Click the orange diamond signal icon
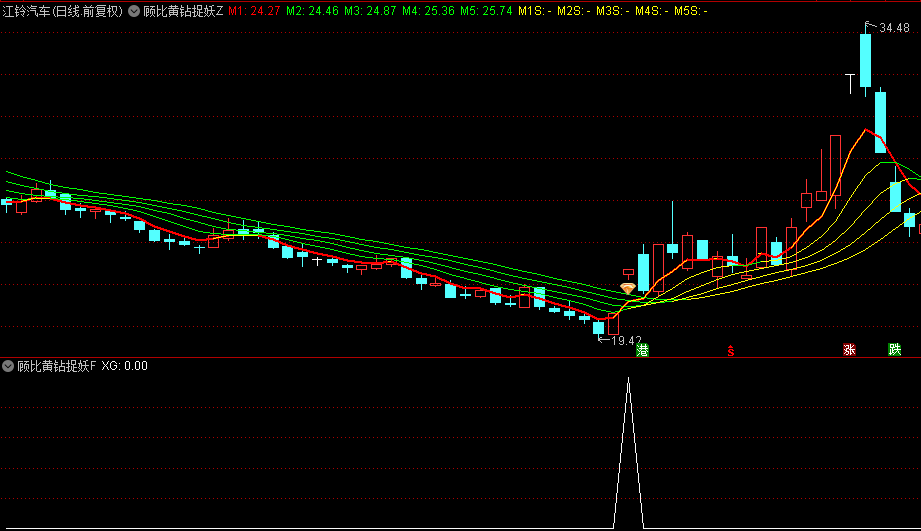Viewport: 921px width, 531px height. coord(628,288)
